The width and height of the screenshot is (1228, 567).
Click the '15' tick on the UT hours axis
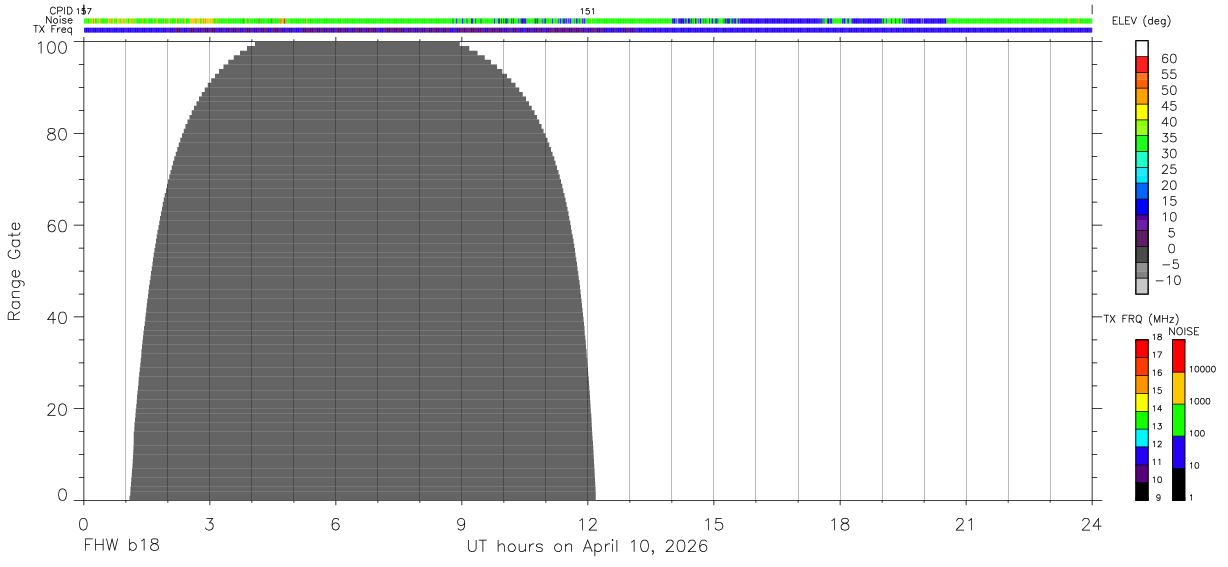coord(713,523)
